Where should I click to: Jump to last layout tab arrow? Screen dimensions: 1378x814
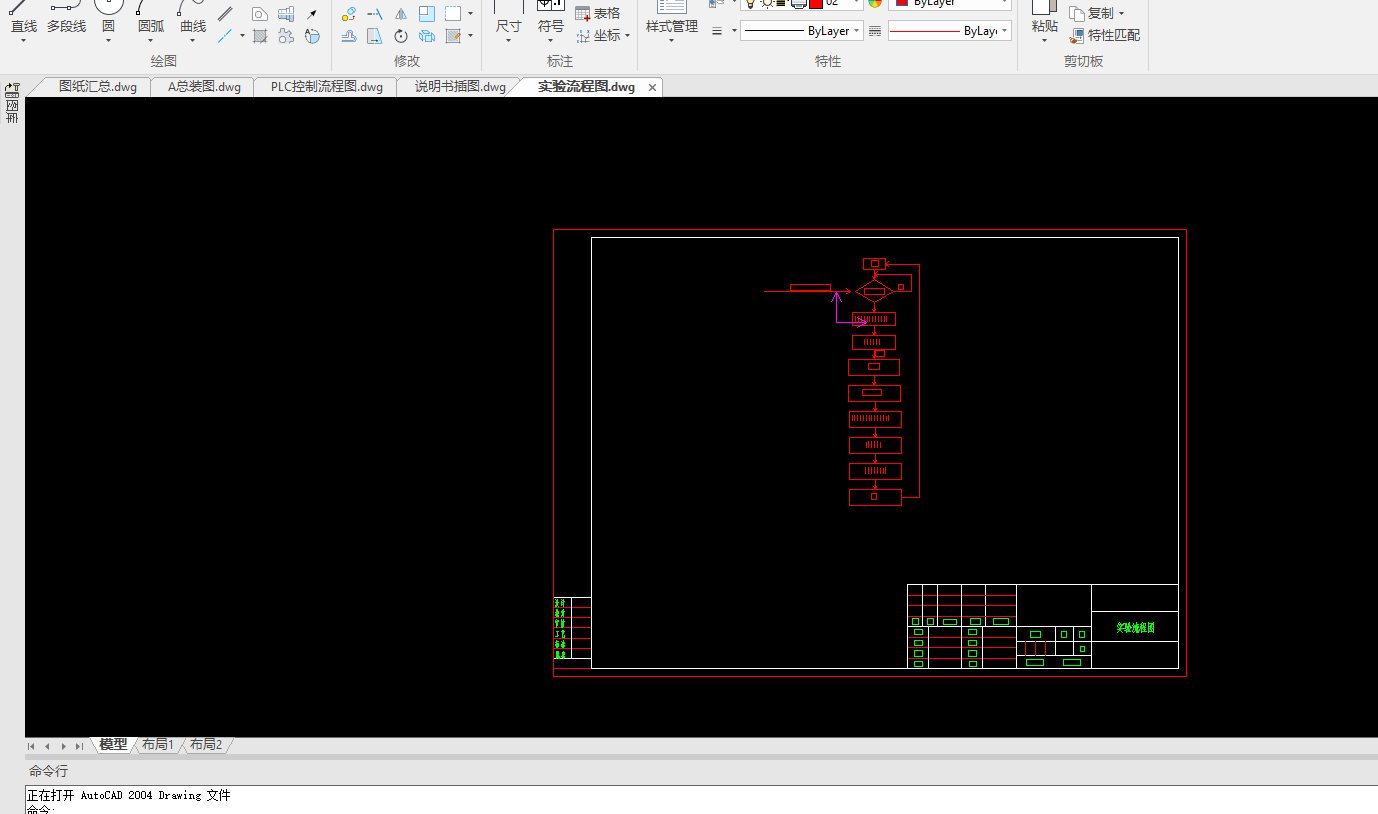(x=79, y=746)
